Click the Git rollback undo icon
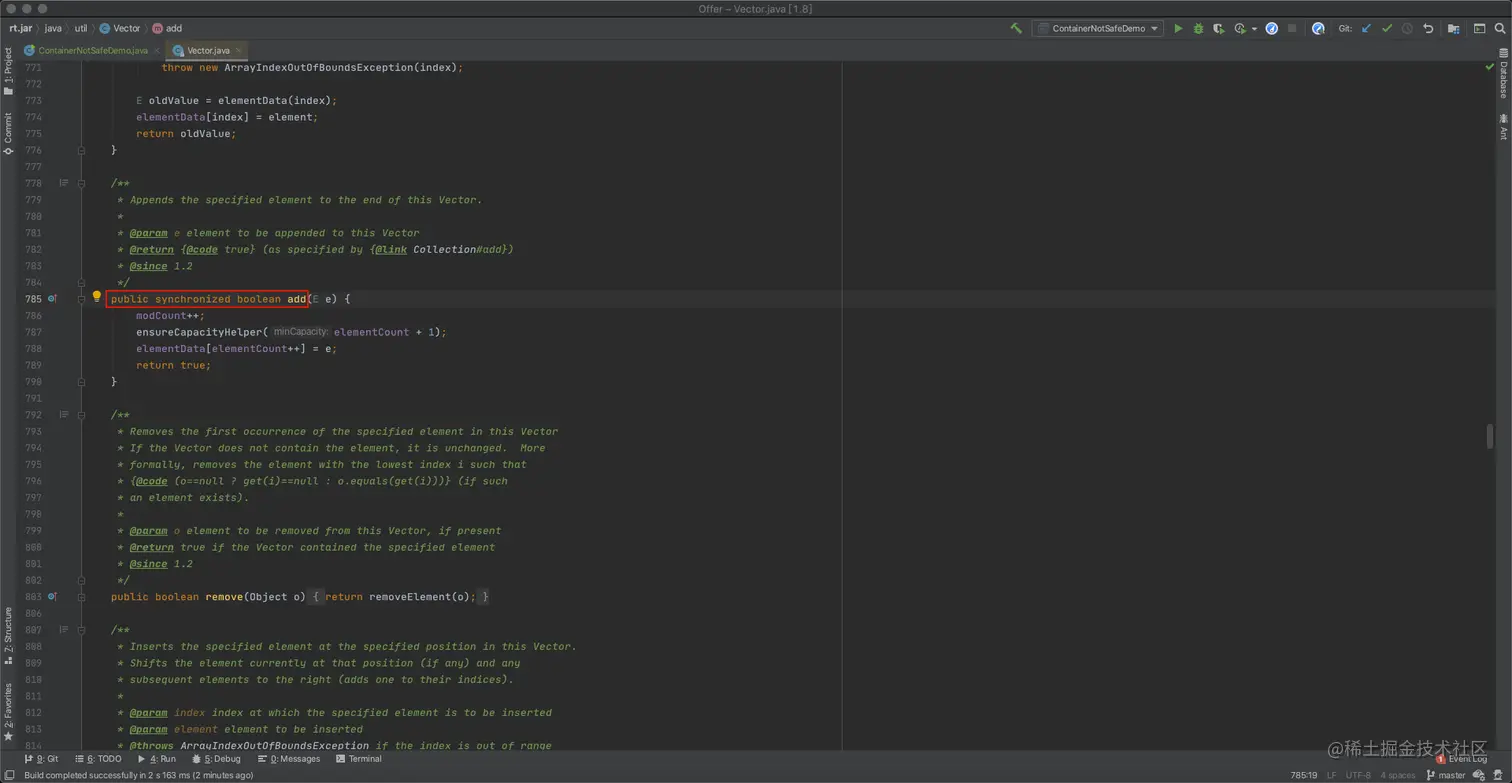The image size is (1512, 783). 1428,29
